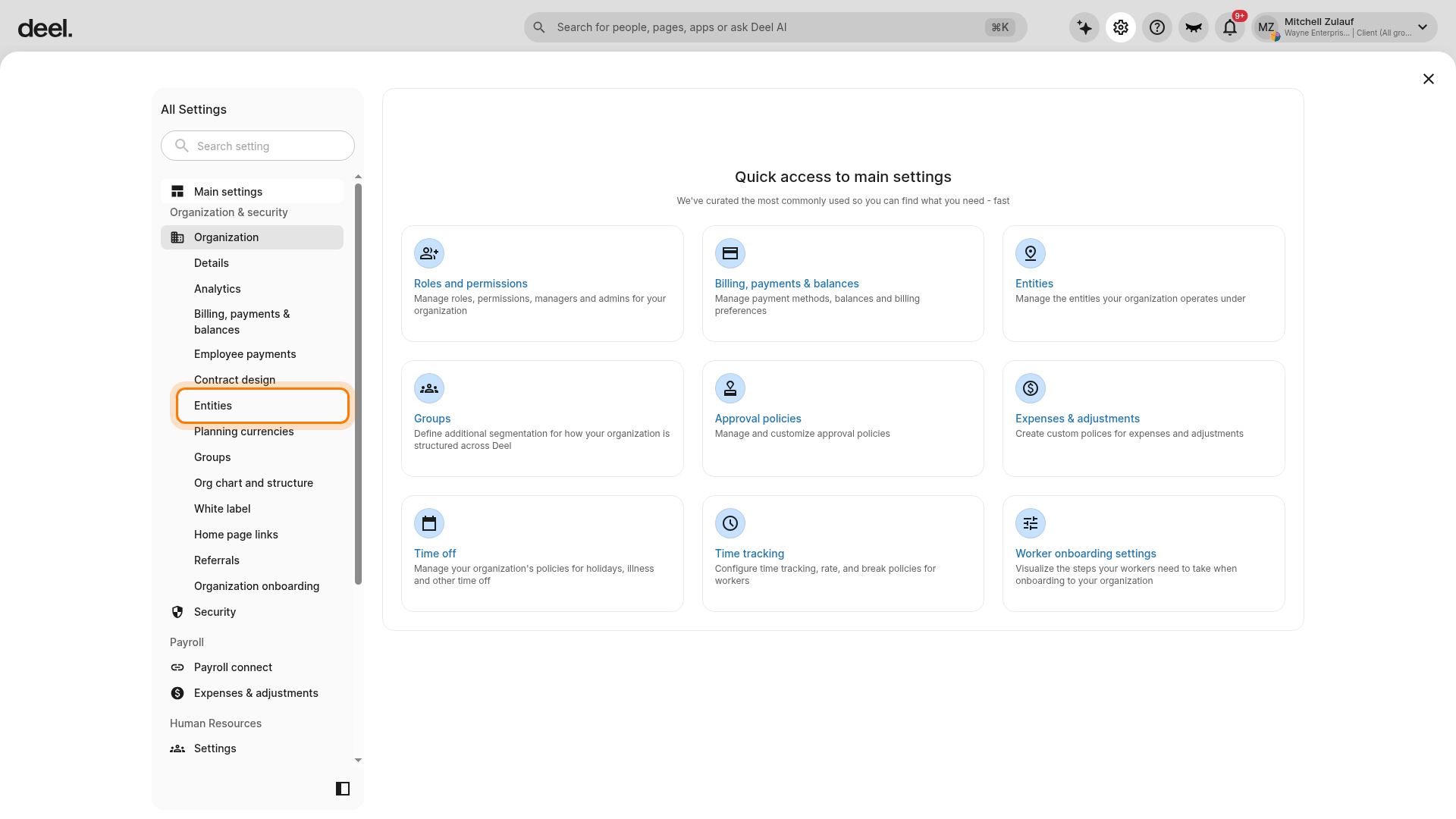Open White label settings
Image resolution: width=1456 pixels, height=819 pixels.
pos(222,509)
